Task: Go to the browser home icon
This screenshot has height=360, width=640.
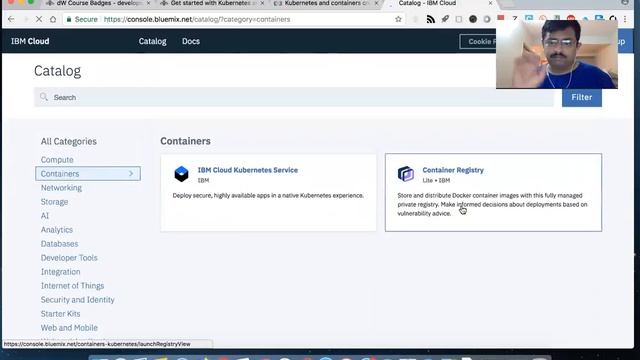Action: [x=53, y=19]
